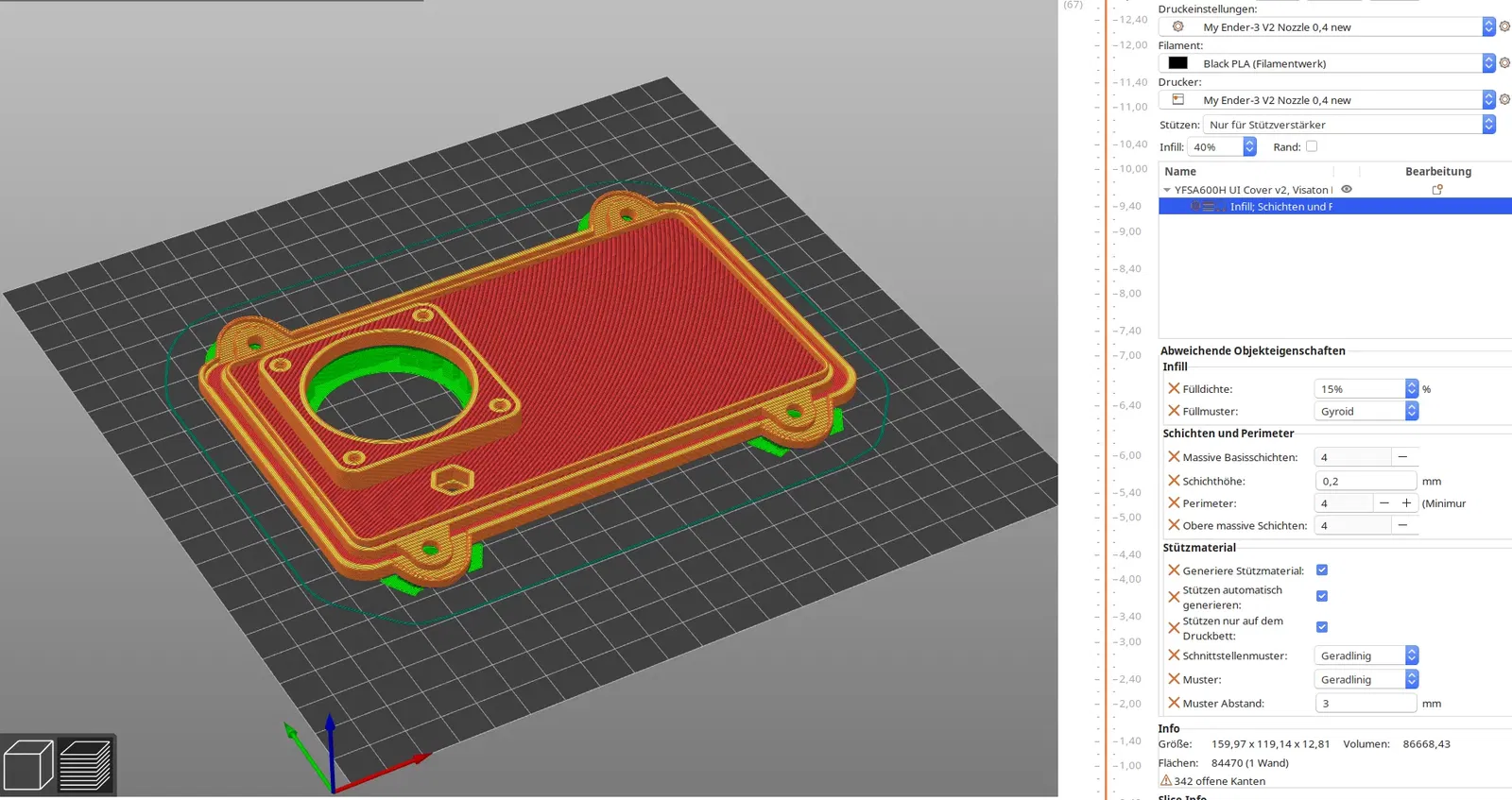Click the Perimeter number field
This screenshot has width=1512, height=800.
[x=1344, y=503]
